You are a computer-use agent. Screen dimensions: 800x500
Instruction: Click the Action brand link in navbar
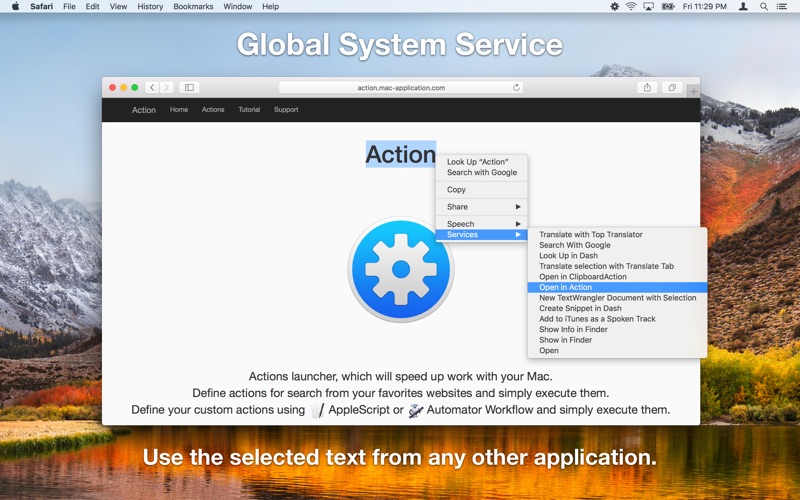coord(144,110)
